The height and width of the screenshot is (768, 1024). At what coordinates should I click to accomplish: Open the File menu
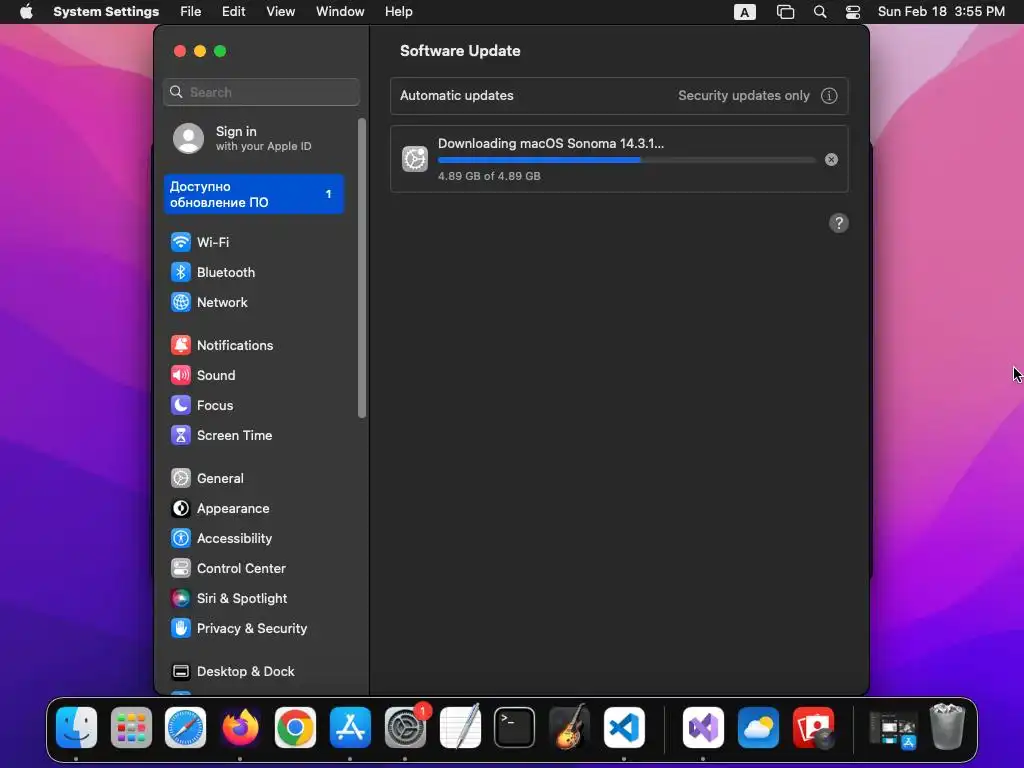click(191, 12)
